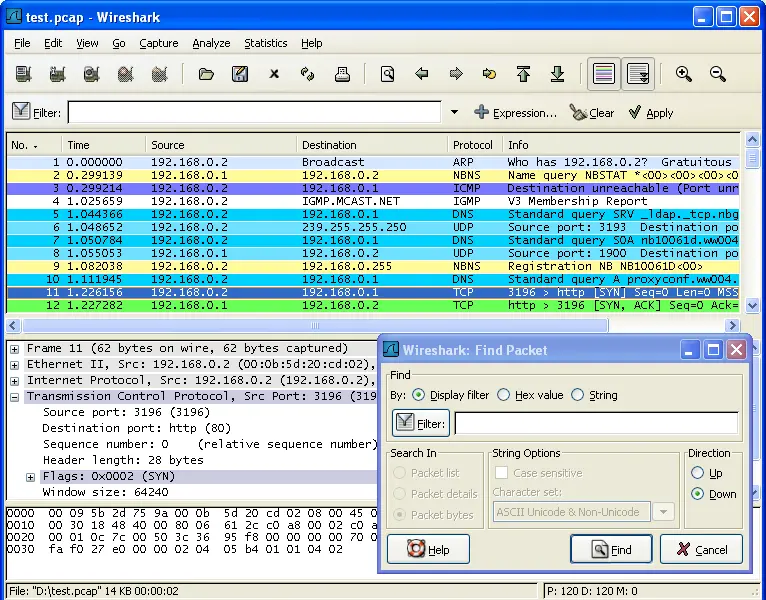Open a capture file via folder icon
Screen dimensions: 766x600
[x=206, y=74]
